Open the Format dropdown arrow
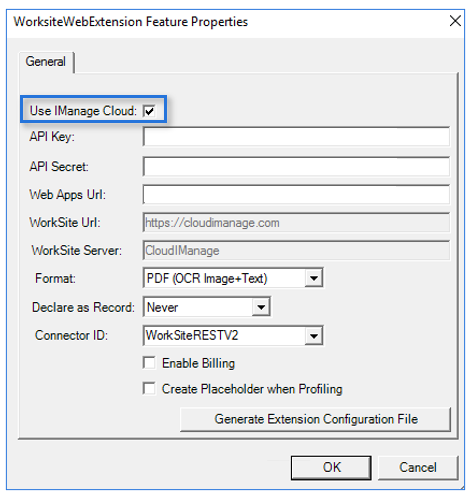The height and width of the screenshot is (499, 475). [x=314, y=278]
